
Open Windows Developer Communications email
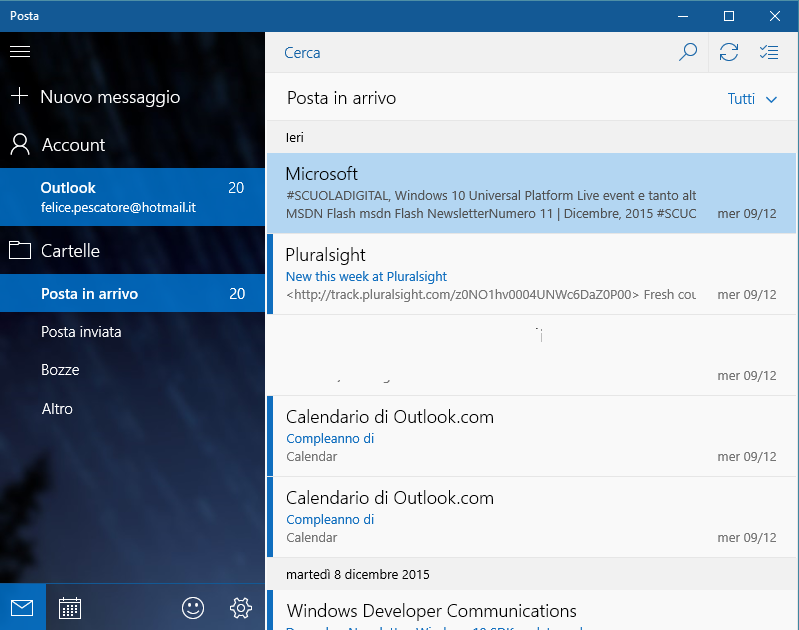(x=531, y=610)
